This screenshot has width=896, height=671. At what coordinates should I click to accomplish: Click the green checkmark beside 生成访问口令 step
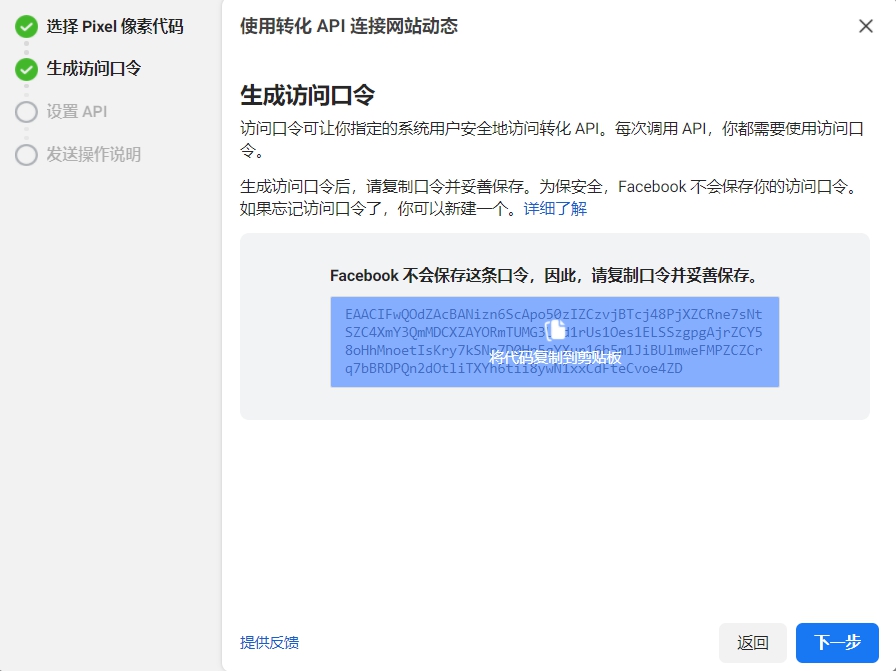click(26, 69)
